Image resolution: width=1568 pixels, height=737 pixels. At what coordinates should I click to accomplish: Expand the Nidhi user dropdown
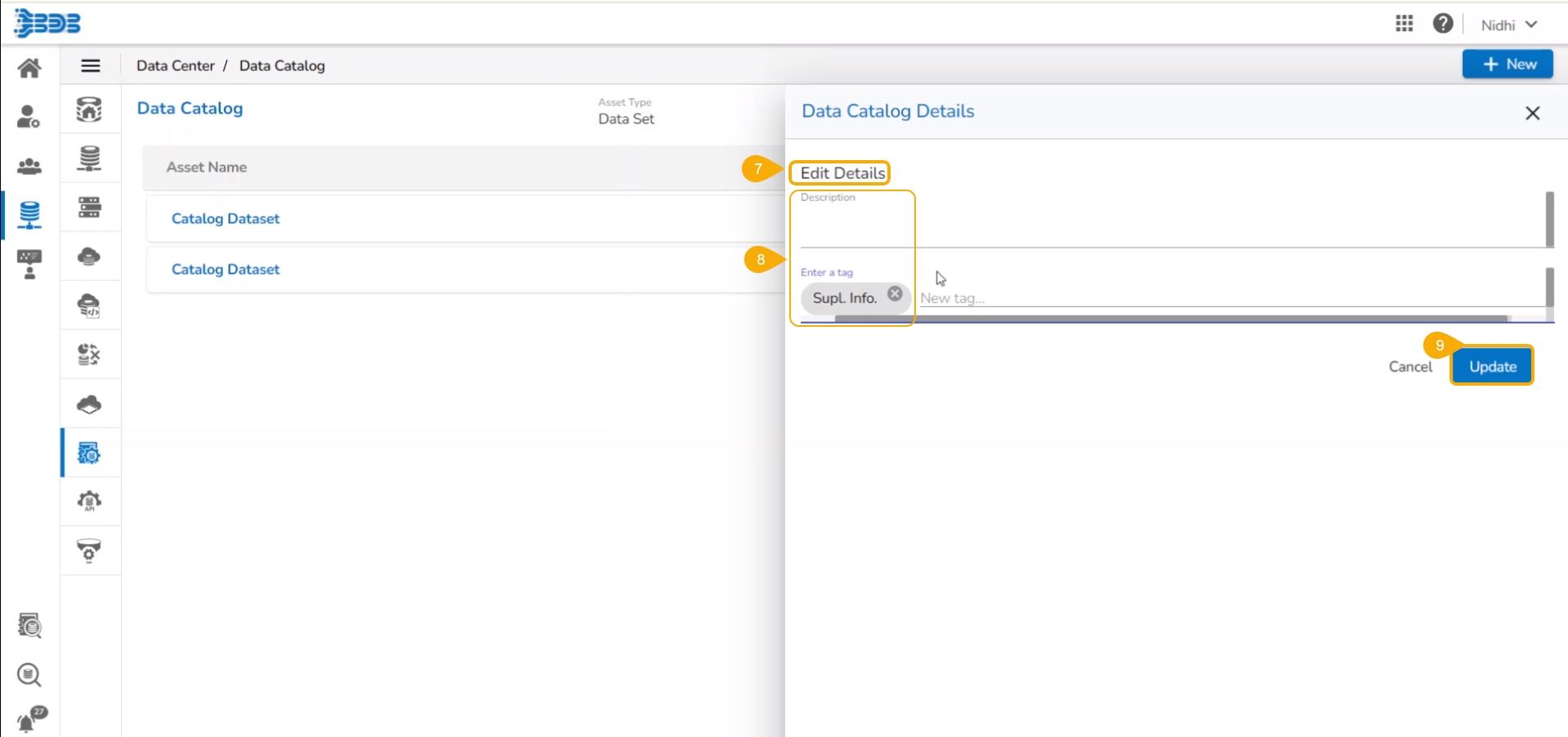[1508, 25]
